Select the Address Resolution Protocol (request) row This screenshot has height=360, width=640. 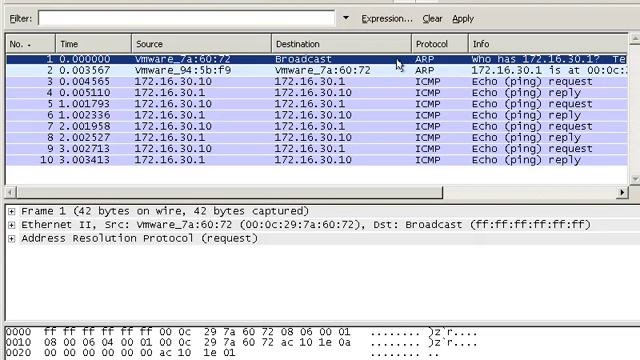coord(140,238)
